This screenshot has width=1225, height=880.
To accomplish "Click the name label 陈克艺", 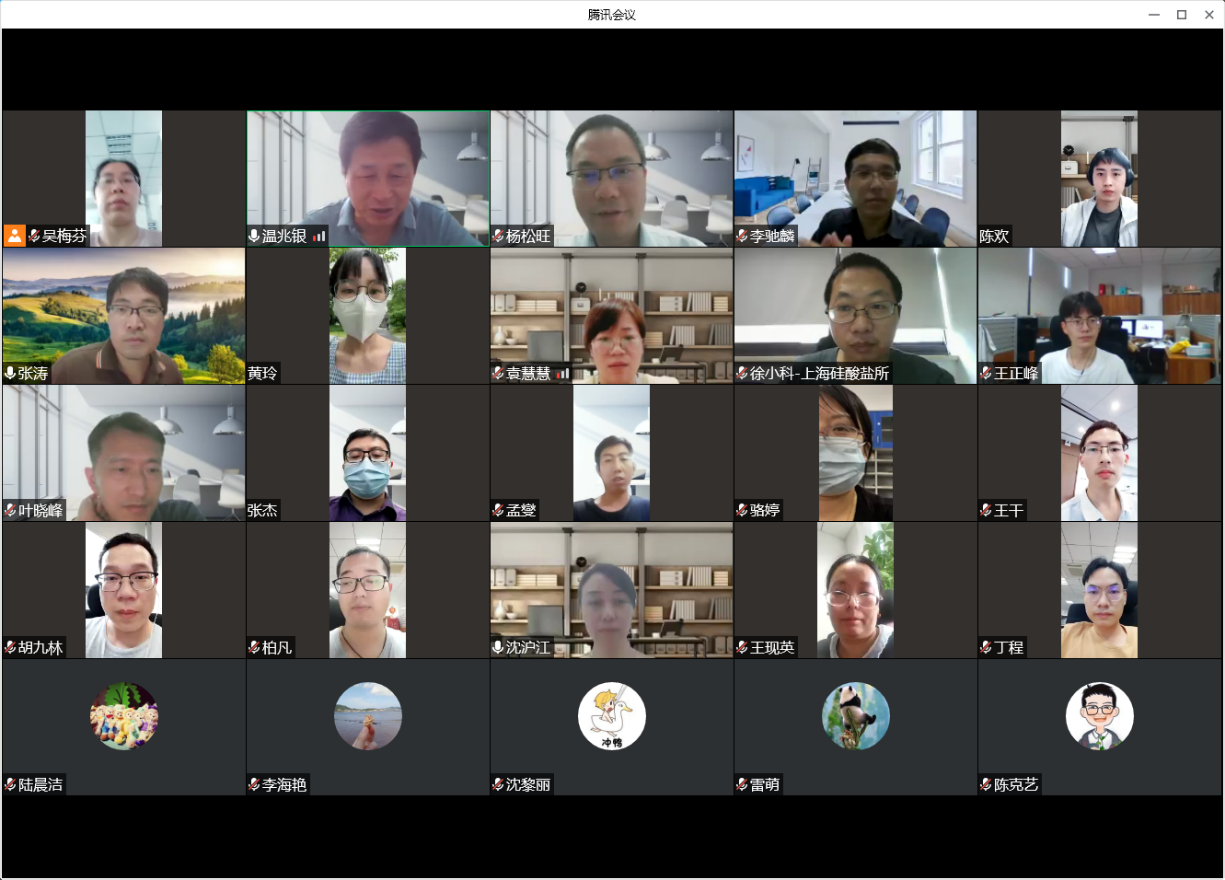I will click(1016, 785).
